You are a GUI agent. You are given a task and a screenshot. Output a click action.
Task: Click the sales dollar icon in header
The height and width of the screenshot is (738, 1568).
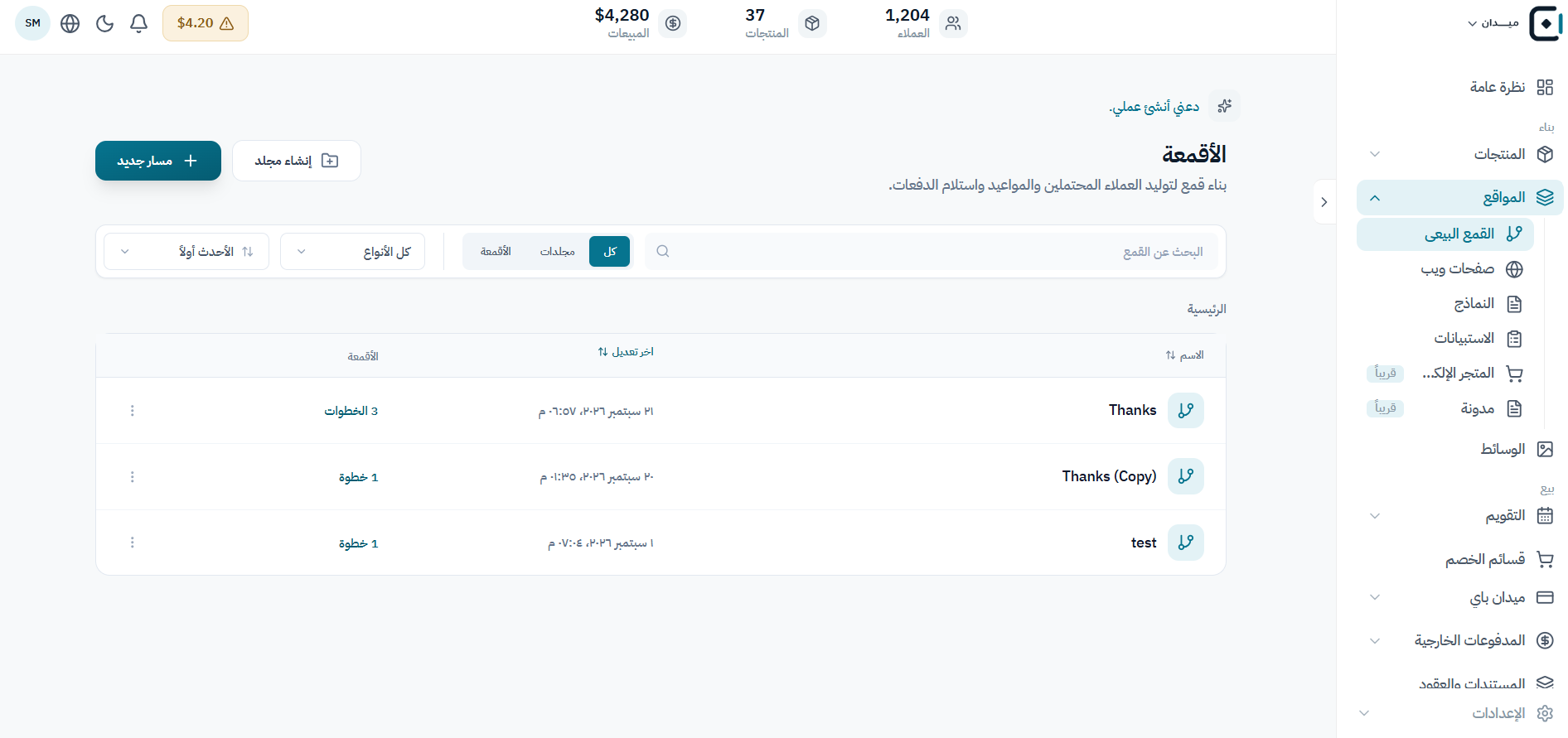673,23
